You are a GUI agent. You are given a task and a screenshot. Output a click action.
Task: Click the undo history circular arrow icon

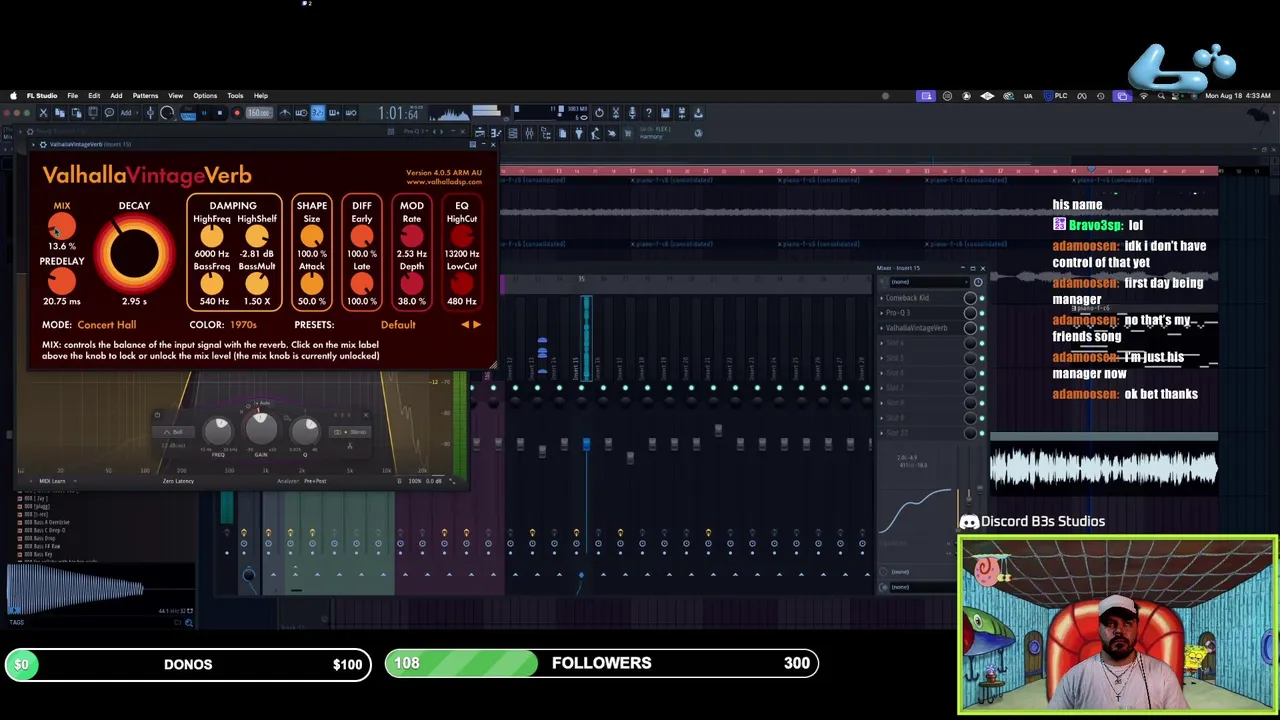pyautogui.click(x=599, y=113)
